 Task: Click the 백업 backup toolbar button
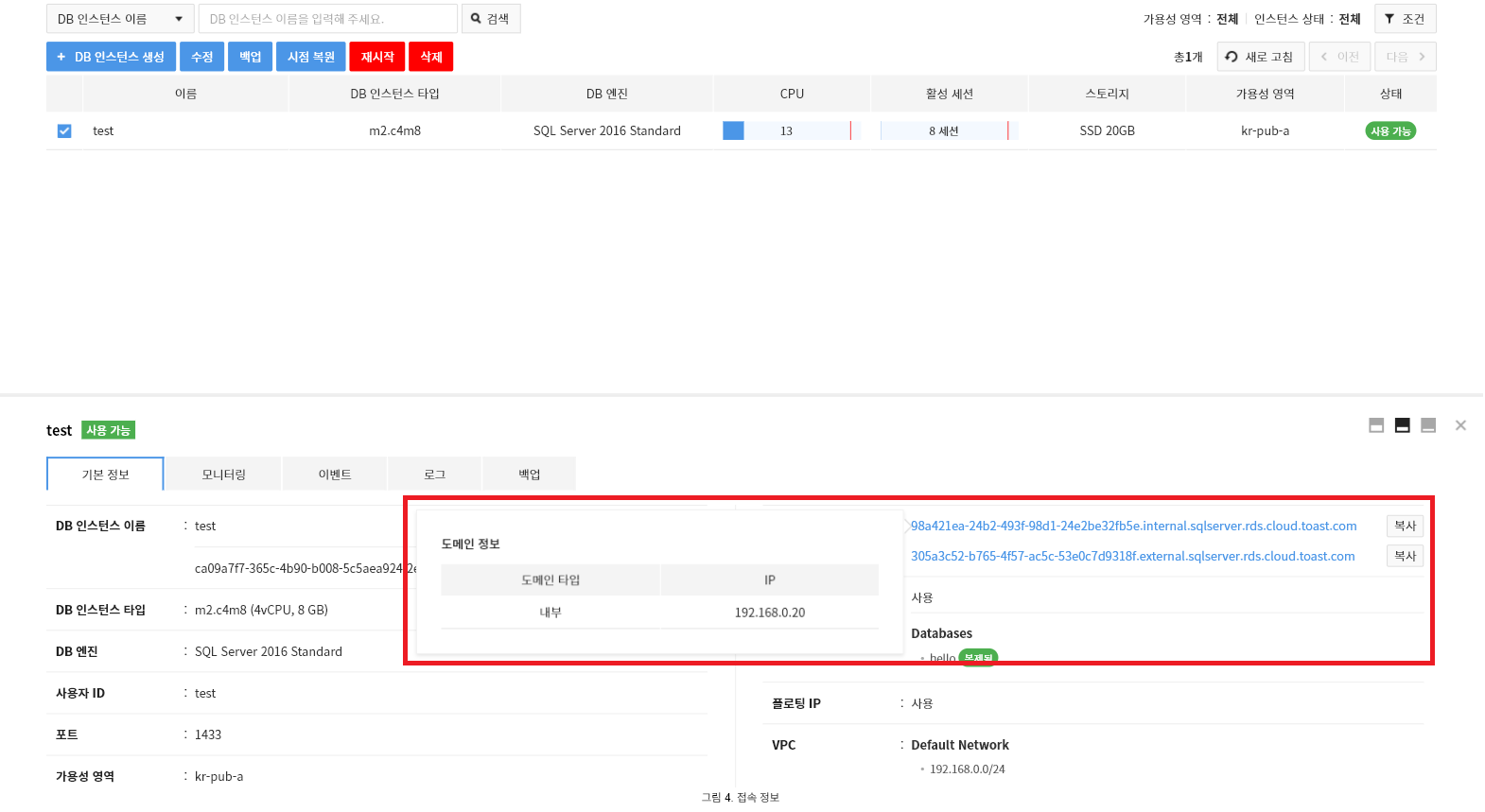[x=251, y=57]
